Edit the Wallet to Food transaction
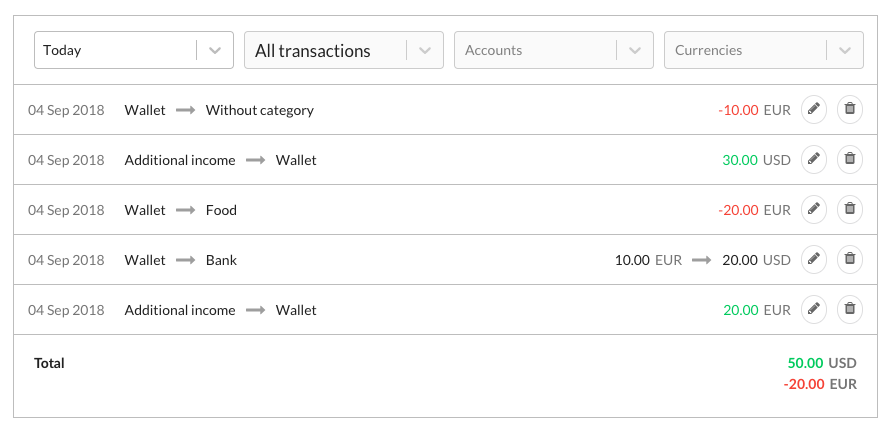890x430 pixels. coord(814,209)
